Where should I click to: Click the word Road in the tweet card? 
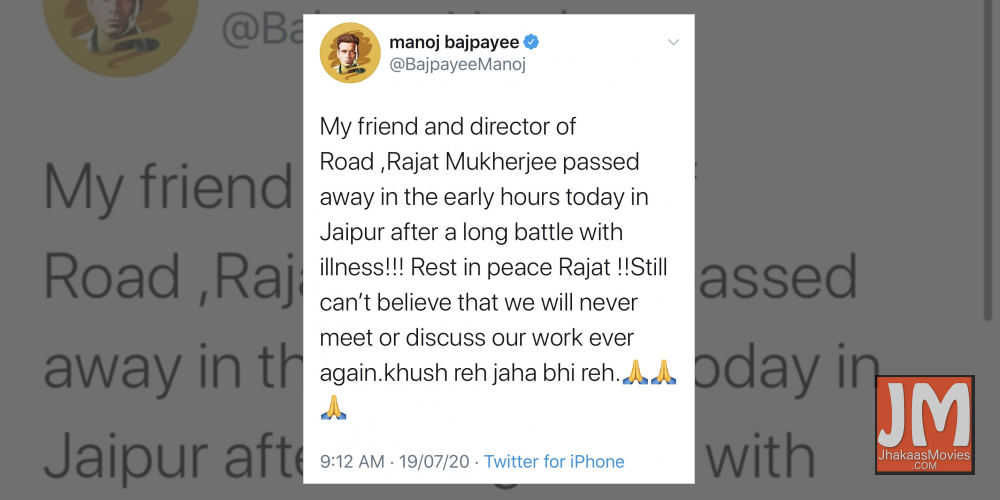346,163
